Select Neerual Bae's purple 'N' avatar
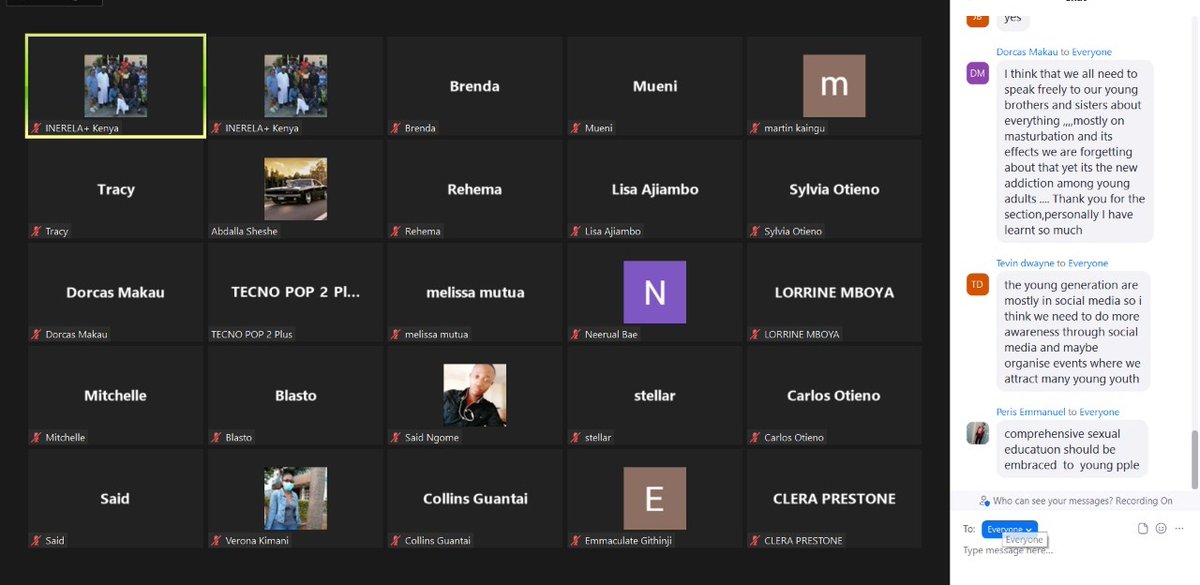This screenshot has width=1200, height=585. pyautogui.click(x=654, y=292)
